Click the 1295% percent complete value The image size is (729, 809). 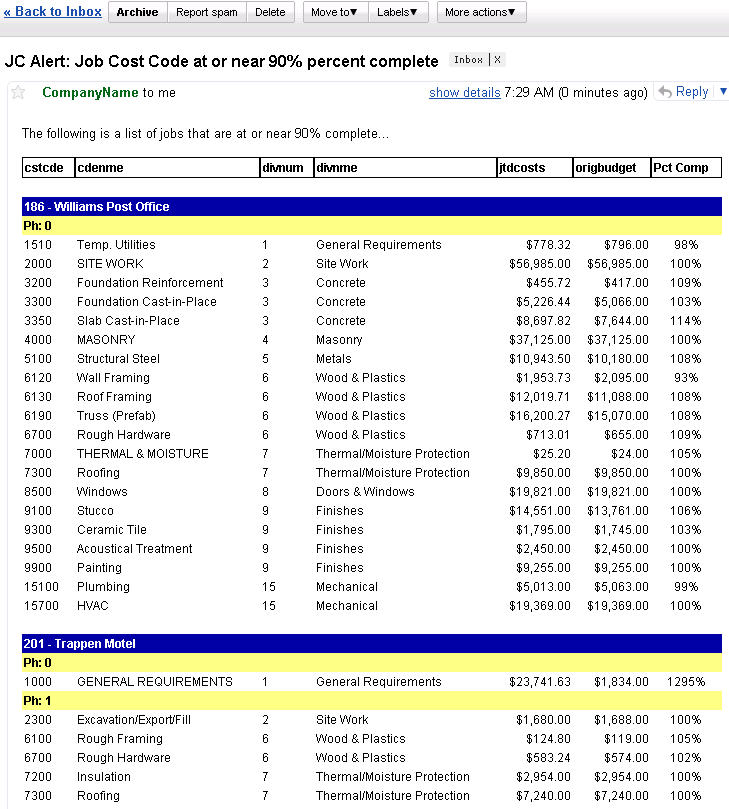(x=686, y=682)
